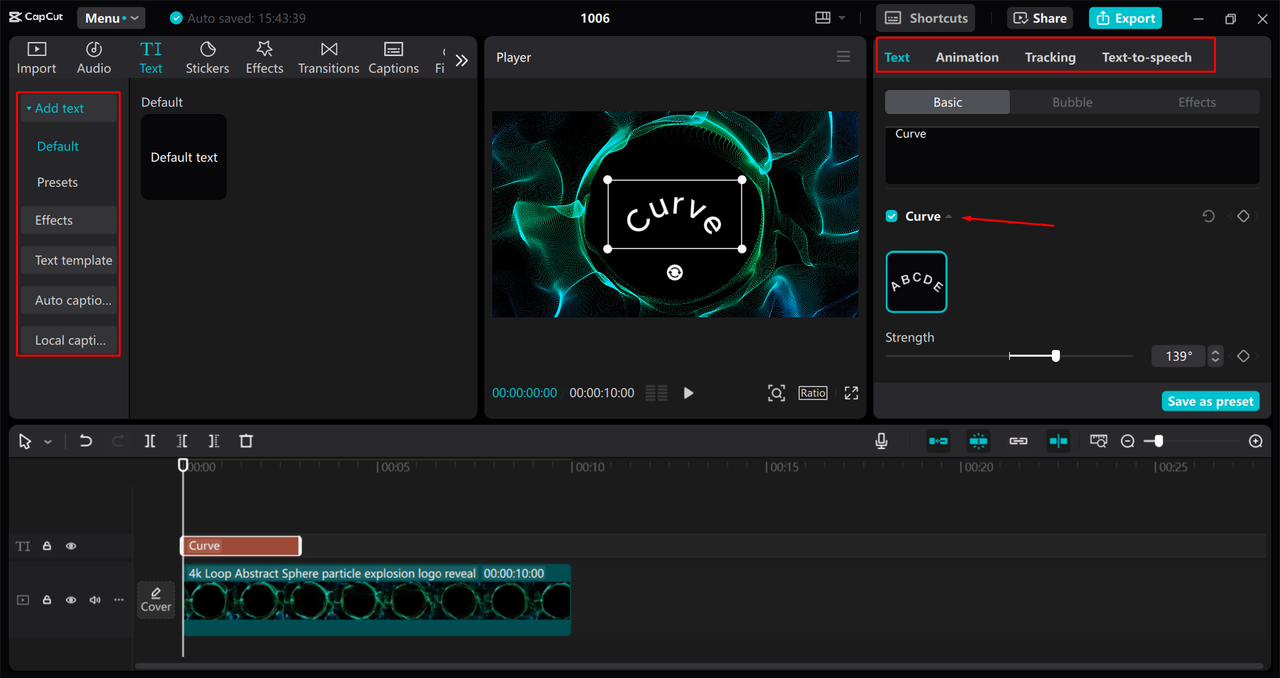Open the Effects tab in top toolbar
The height and width of the screenshot is (678, 1280).
pyautogui.click(x=264, y=58)
